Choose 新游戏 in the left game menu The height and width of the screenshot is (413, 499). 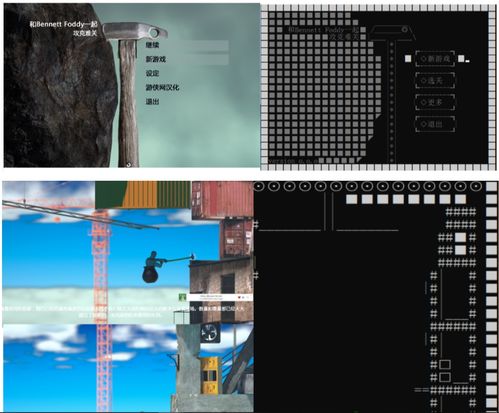(155, 59)
